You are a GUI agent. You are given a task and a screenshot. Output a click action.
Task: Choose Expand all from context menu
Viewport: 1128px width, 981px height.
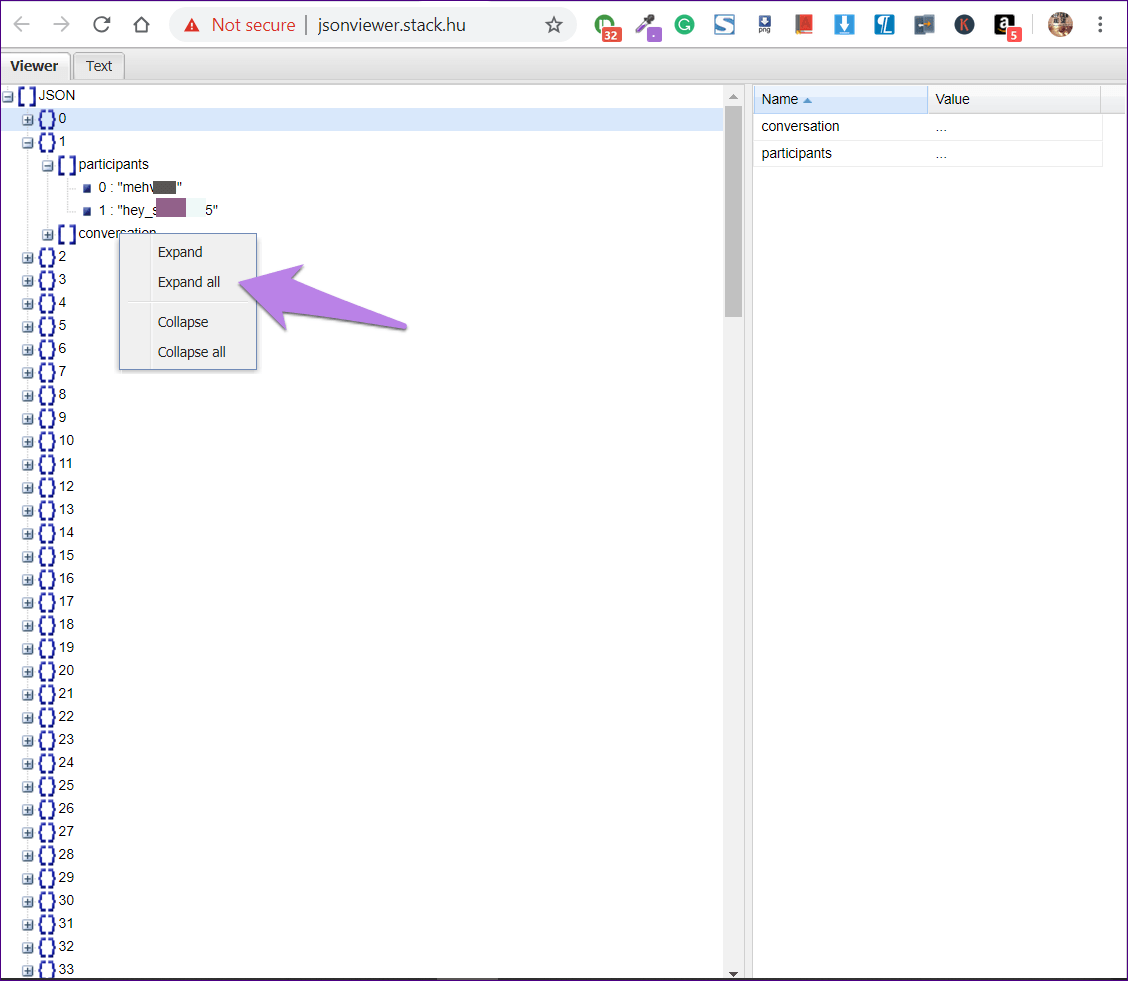click(x=189, y=282)
